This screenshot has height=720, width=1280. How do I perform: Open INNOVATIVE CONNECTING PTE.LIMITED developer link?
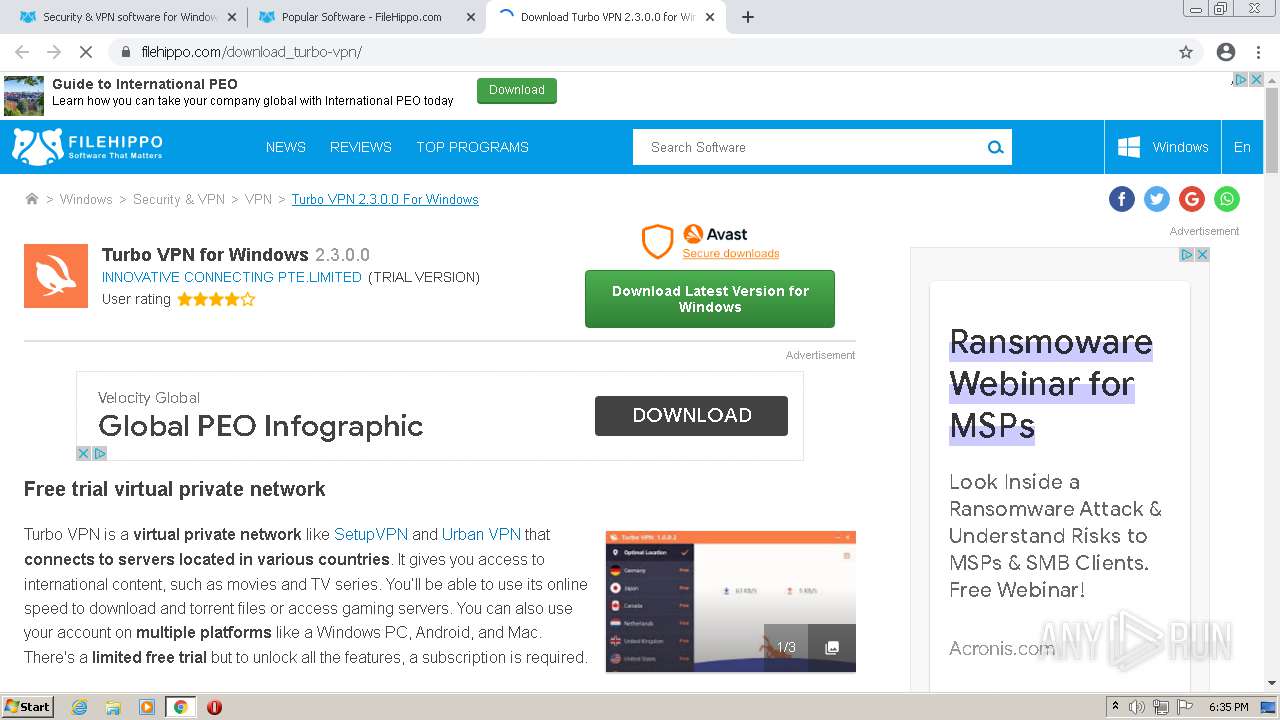pyautogui.click(x=232, y=277)
